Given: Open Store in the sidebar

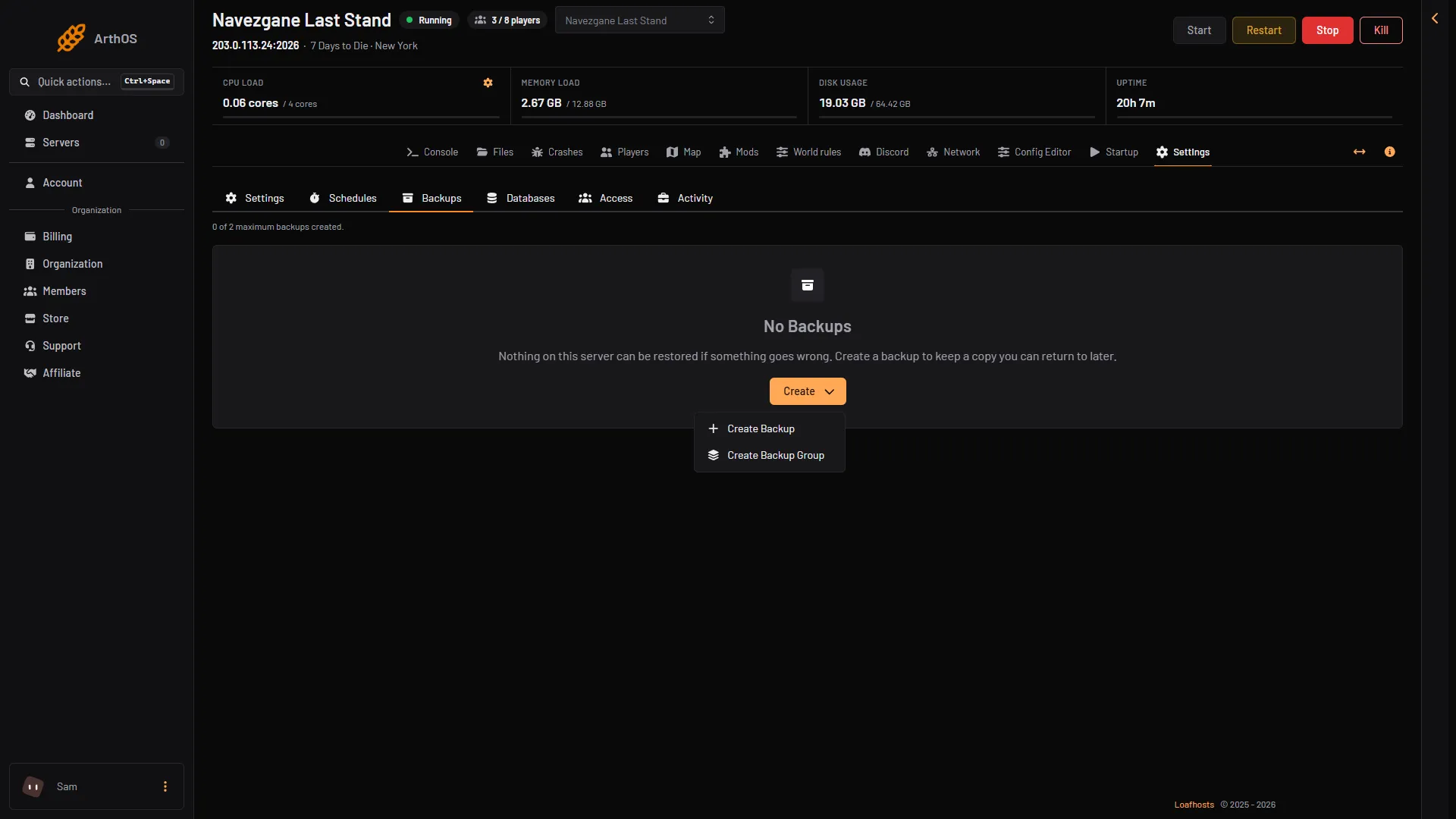Looking at the screenshot, I should pyautogui.click(x=96, y=318).
